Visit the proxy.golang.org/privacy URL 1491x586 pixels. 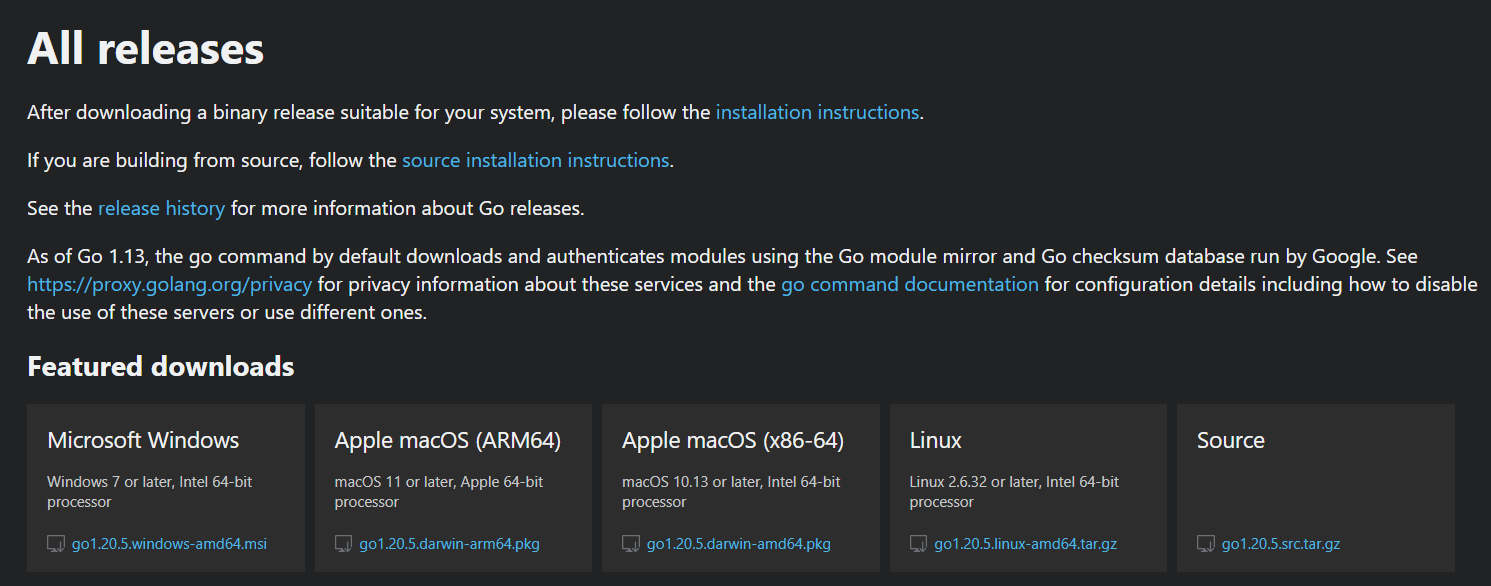coord(170,284)
